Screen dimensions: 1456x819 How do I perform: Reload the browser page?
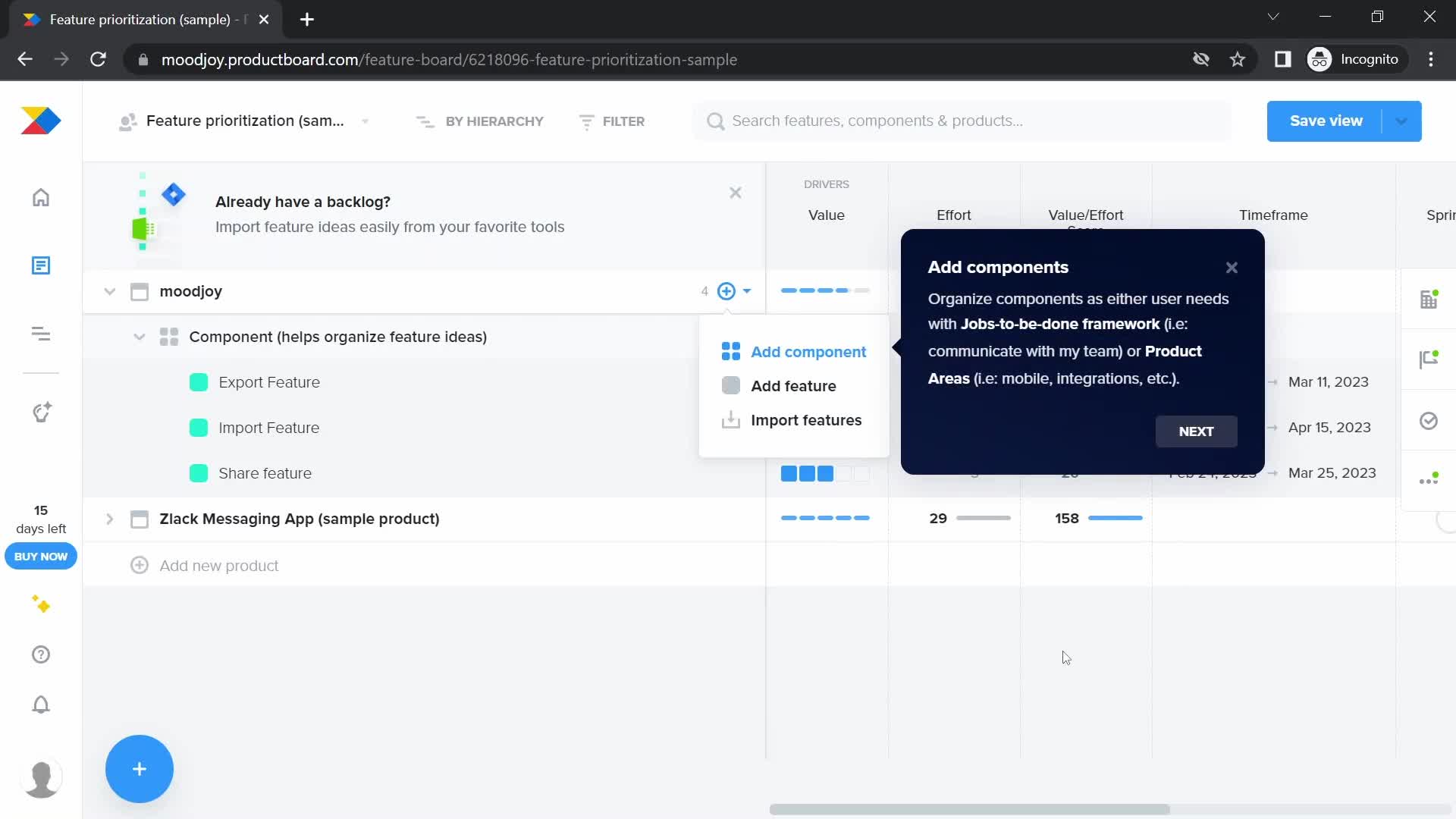click(x=98, y=59)
